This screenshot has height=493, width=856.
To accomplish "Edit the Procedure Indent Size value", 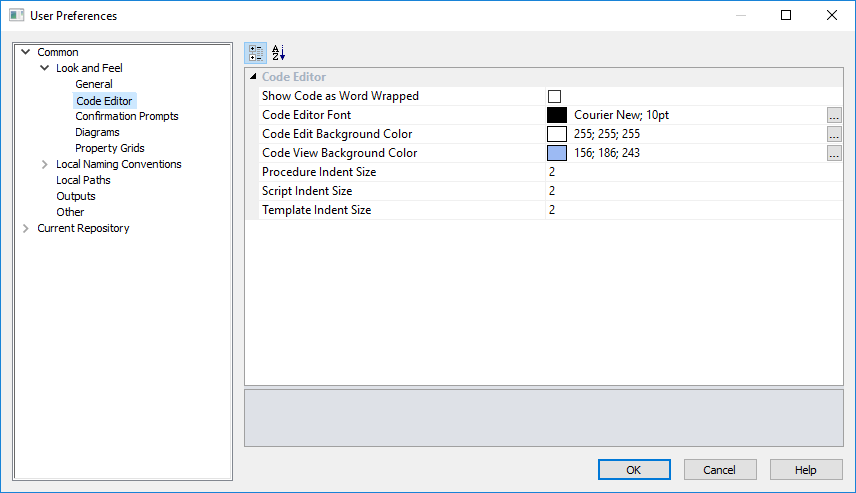I will point(690,172).
